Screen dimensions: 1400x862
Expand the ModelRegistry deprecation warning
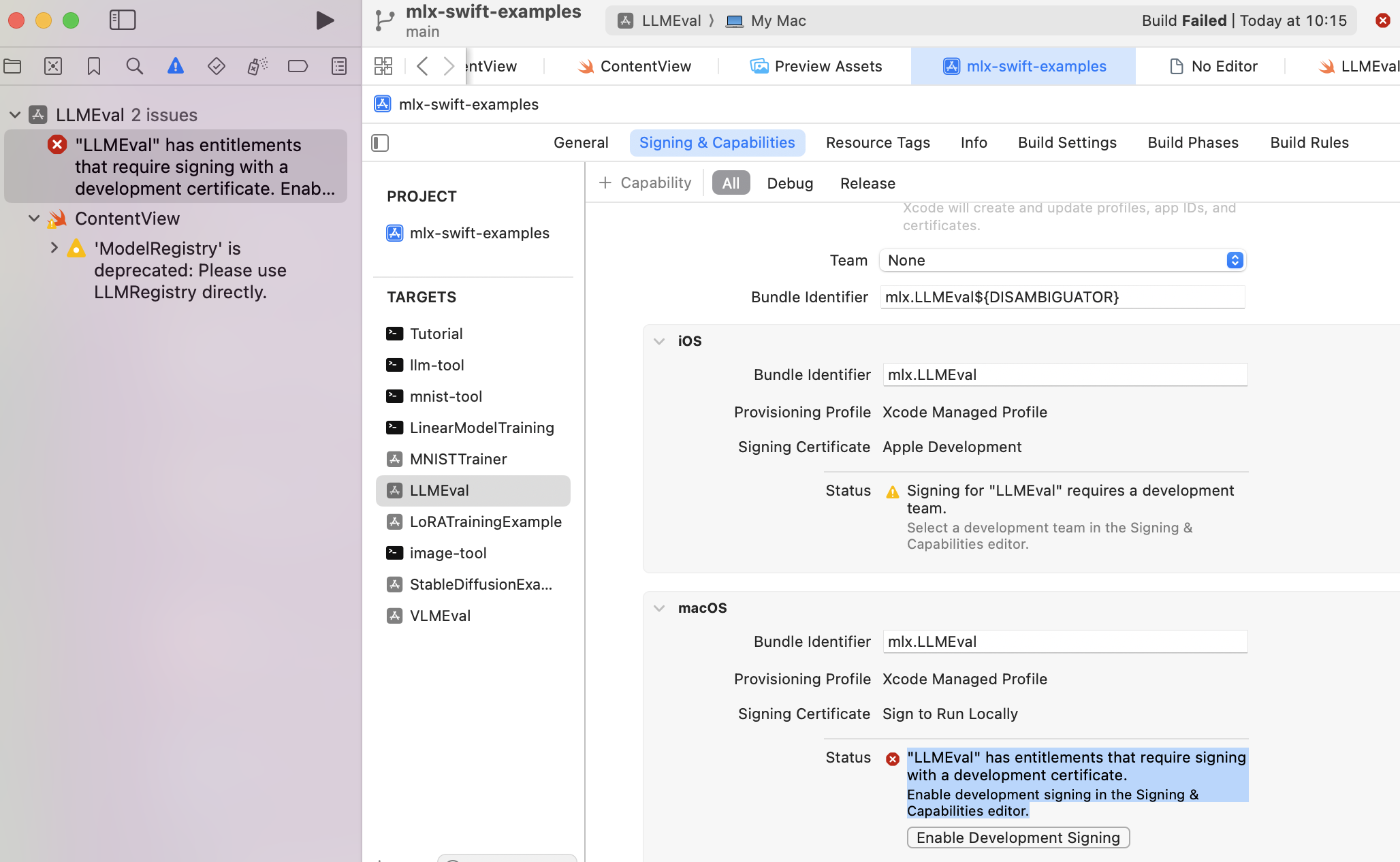(x=54, y=248)
